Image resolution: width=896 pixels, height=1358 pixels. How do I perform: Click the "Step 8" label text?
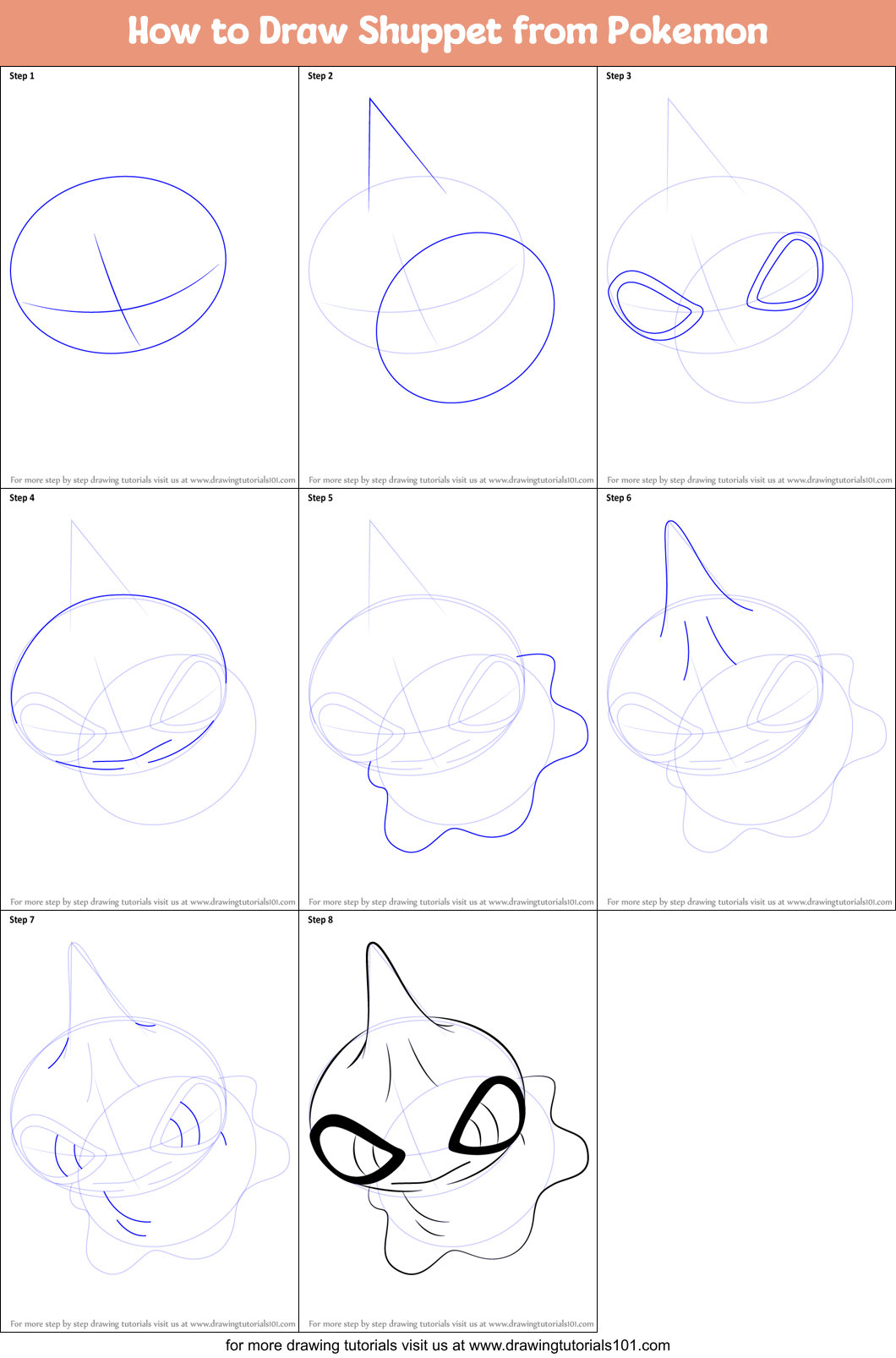click(320, 920)
